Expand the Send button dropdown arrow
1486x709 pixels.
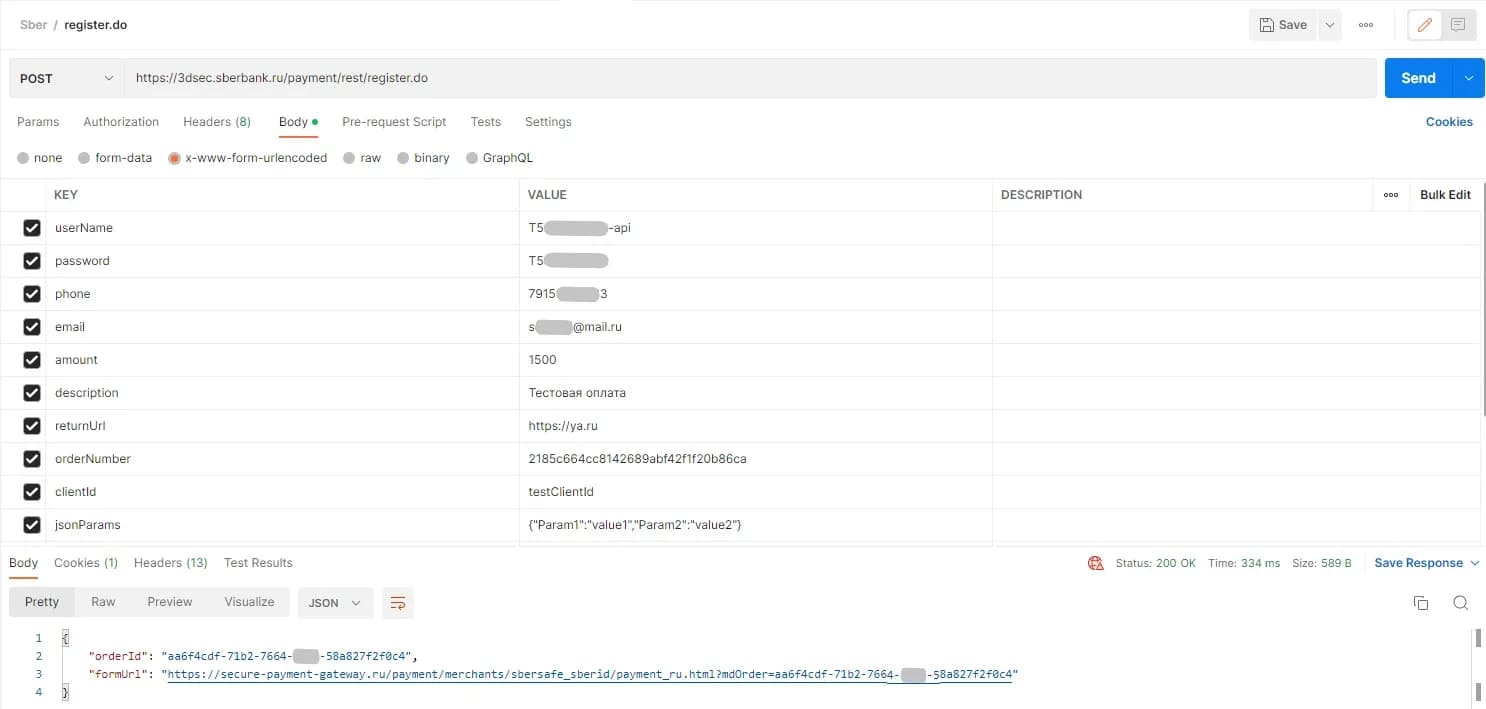click(x=1468, y=78)
